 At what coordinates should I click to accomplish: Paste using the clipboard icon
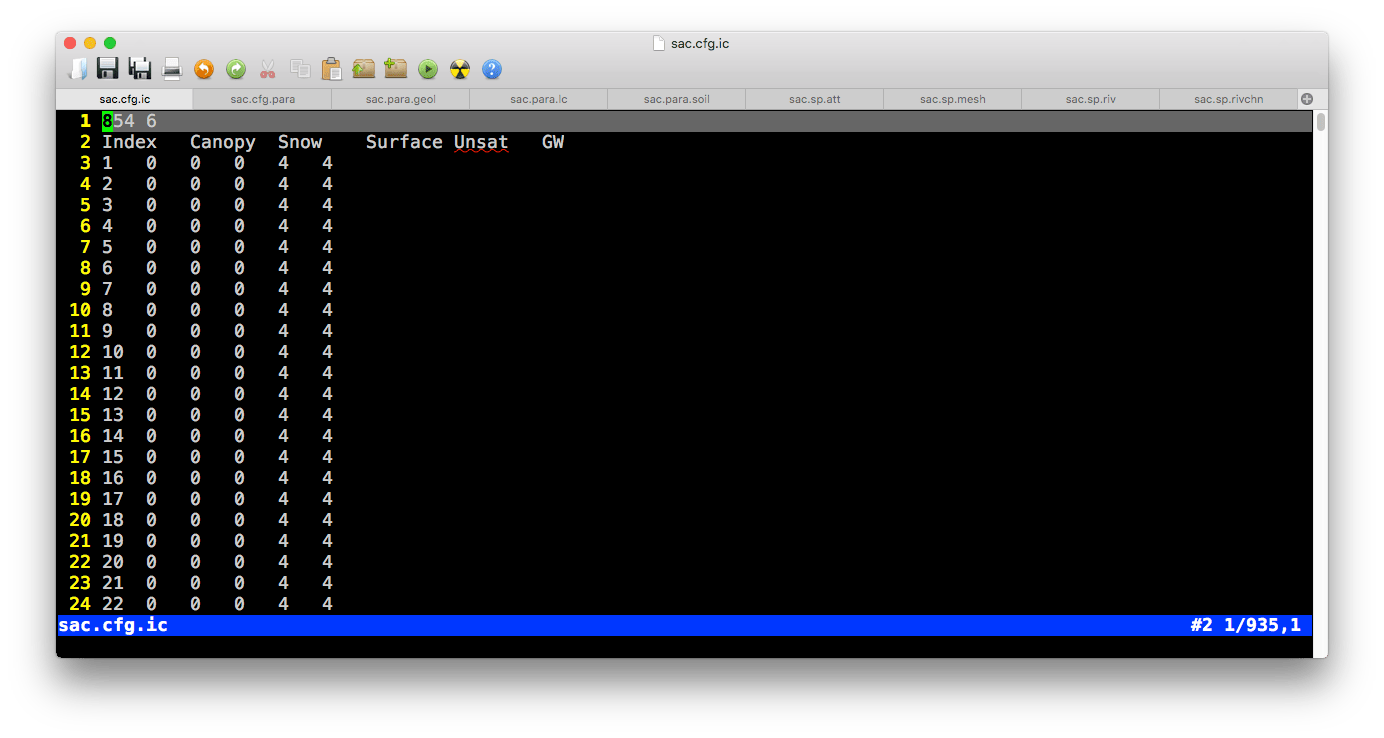point(332,69)
